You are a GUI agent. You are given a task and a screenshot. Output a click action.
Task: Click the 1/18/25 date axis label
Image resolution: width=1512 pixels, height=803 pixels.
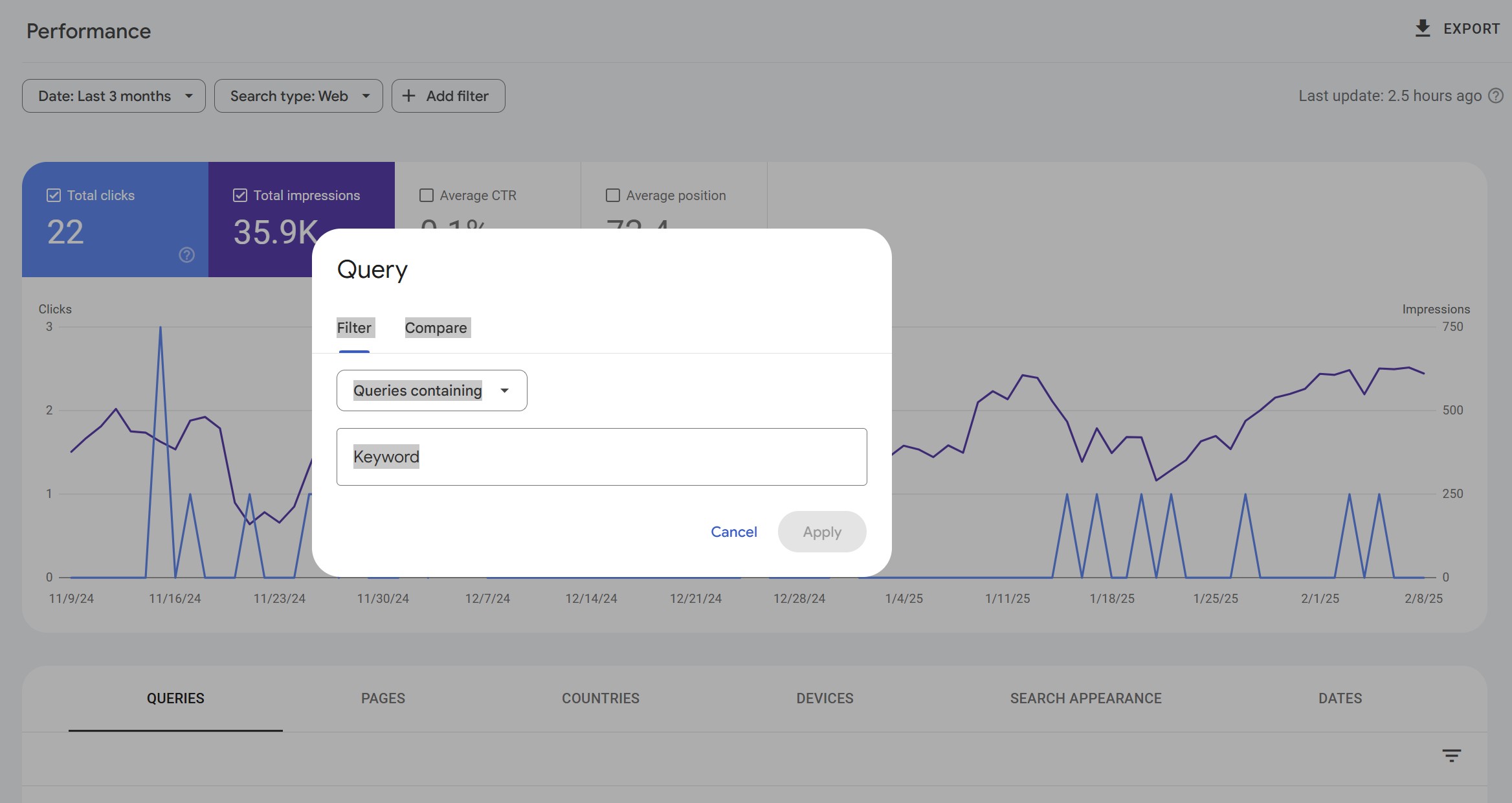click(1111, 598)
